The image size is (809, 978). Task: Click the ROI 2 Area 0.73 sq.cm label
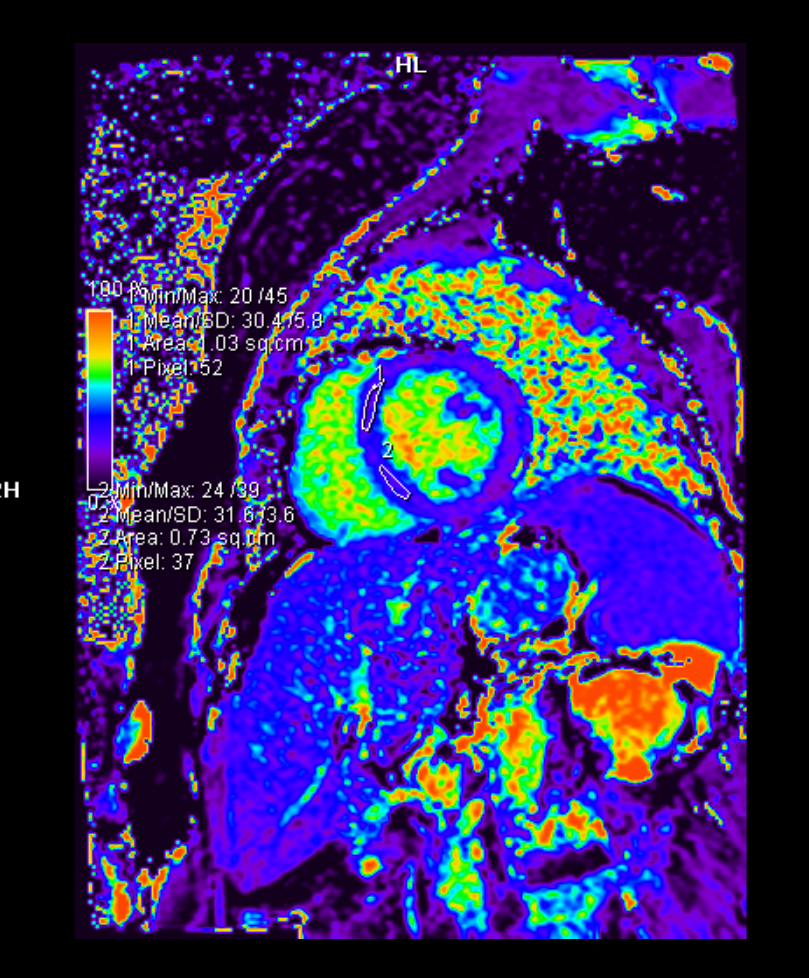[x=187, y=538]
